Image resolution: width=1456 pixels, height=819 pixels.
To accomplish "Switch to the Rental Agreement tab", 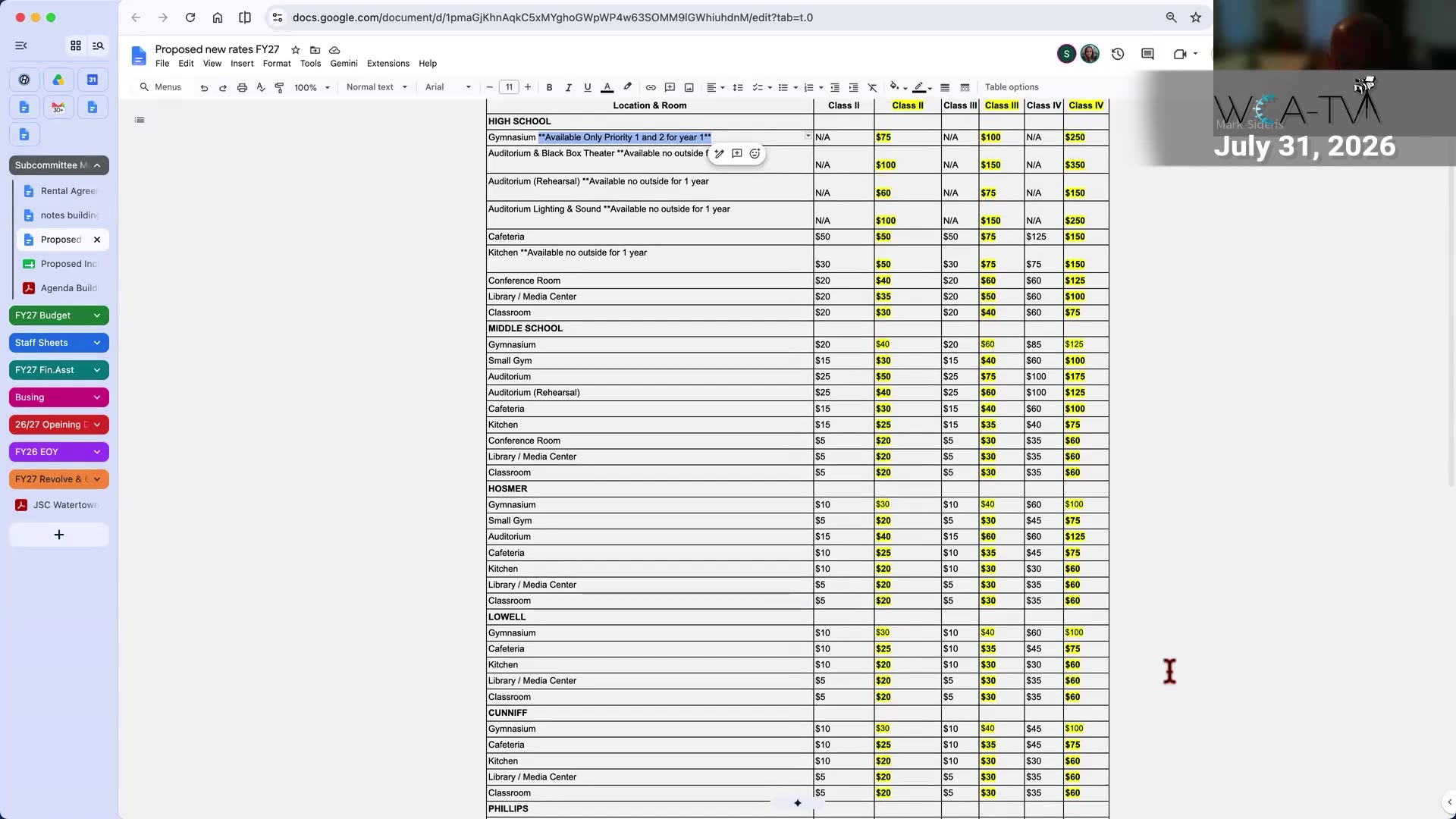I will (x=63, y=191).
